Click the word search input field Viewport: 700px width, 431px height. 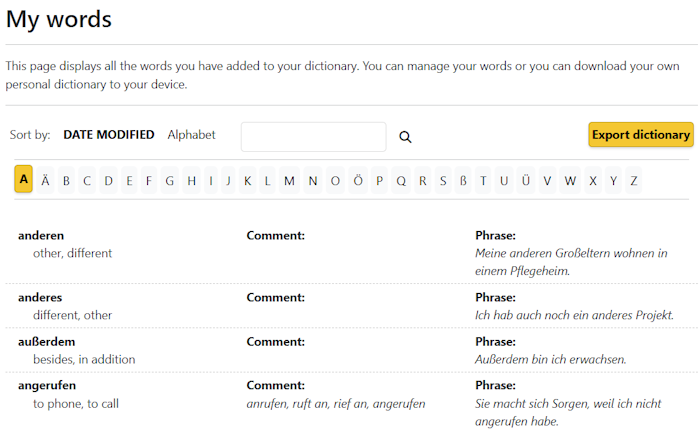click(313, 137)
